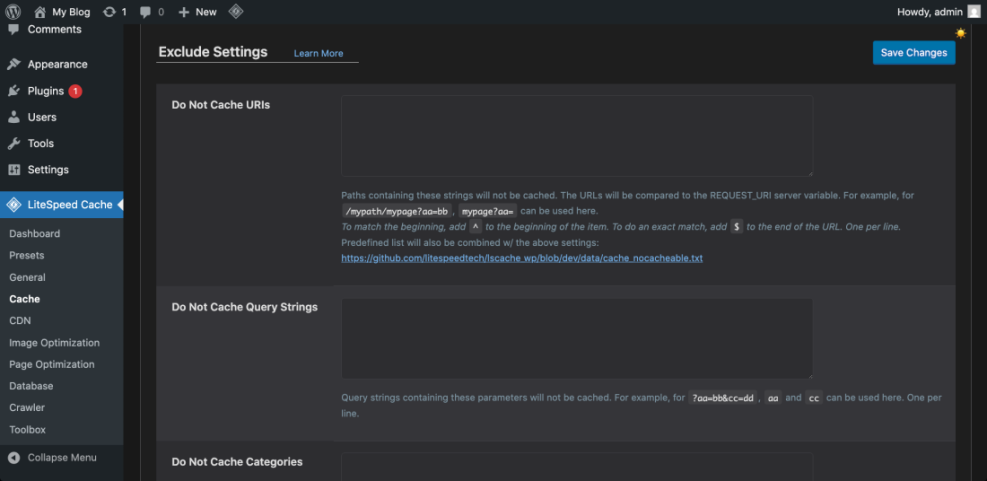Click the New plus icon

(184, 12)
